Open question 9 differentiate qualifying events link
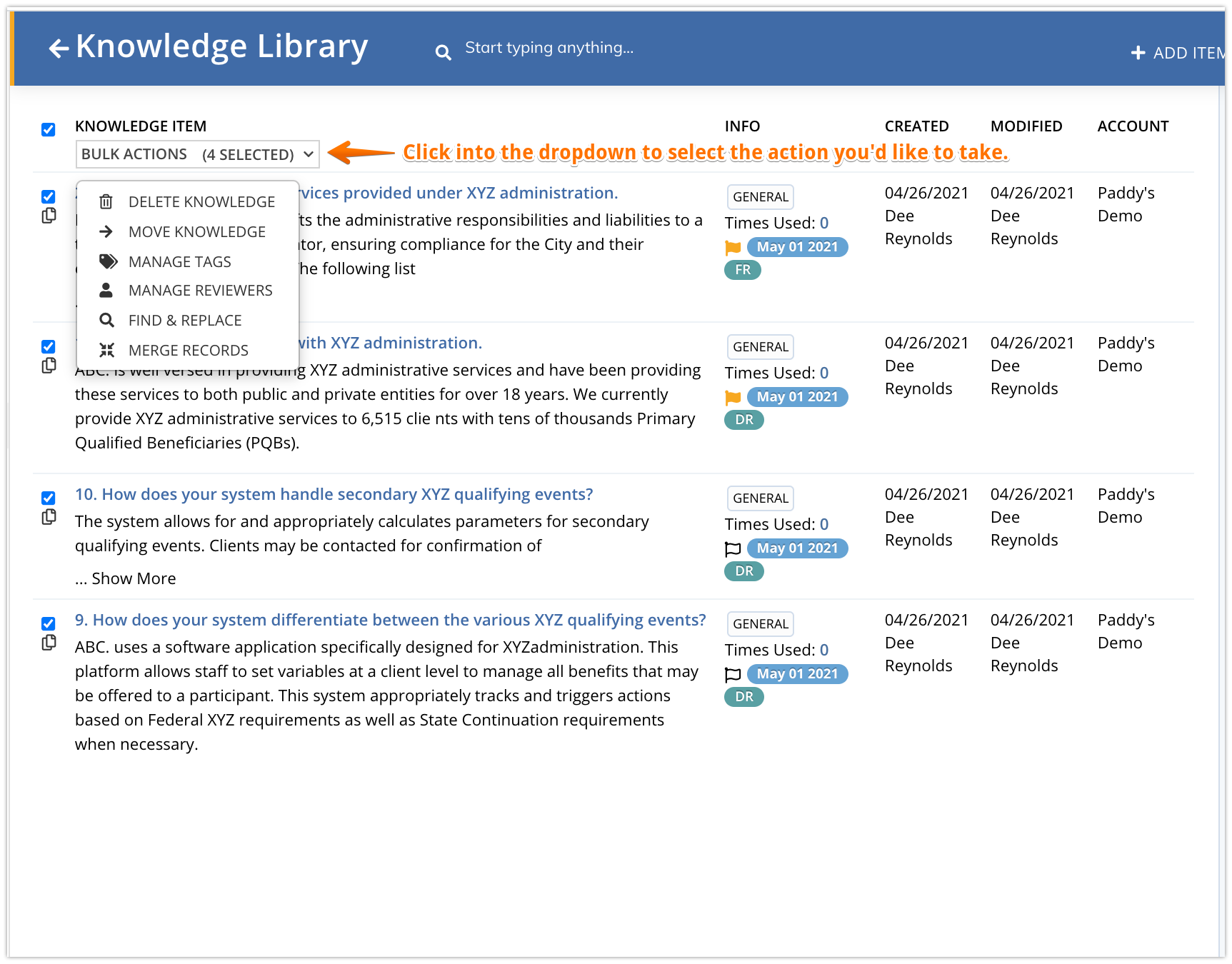Viewport: 1232px width, 964px height. [x=391, y=620]
